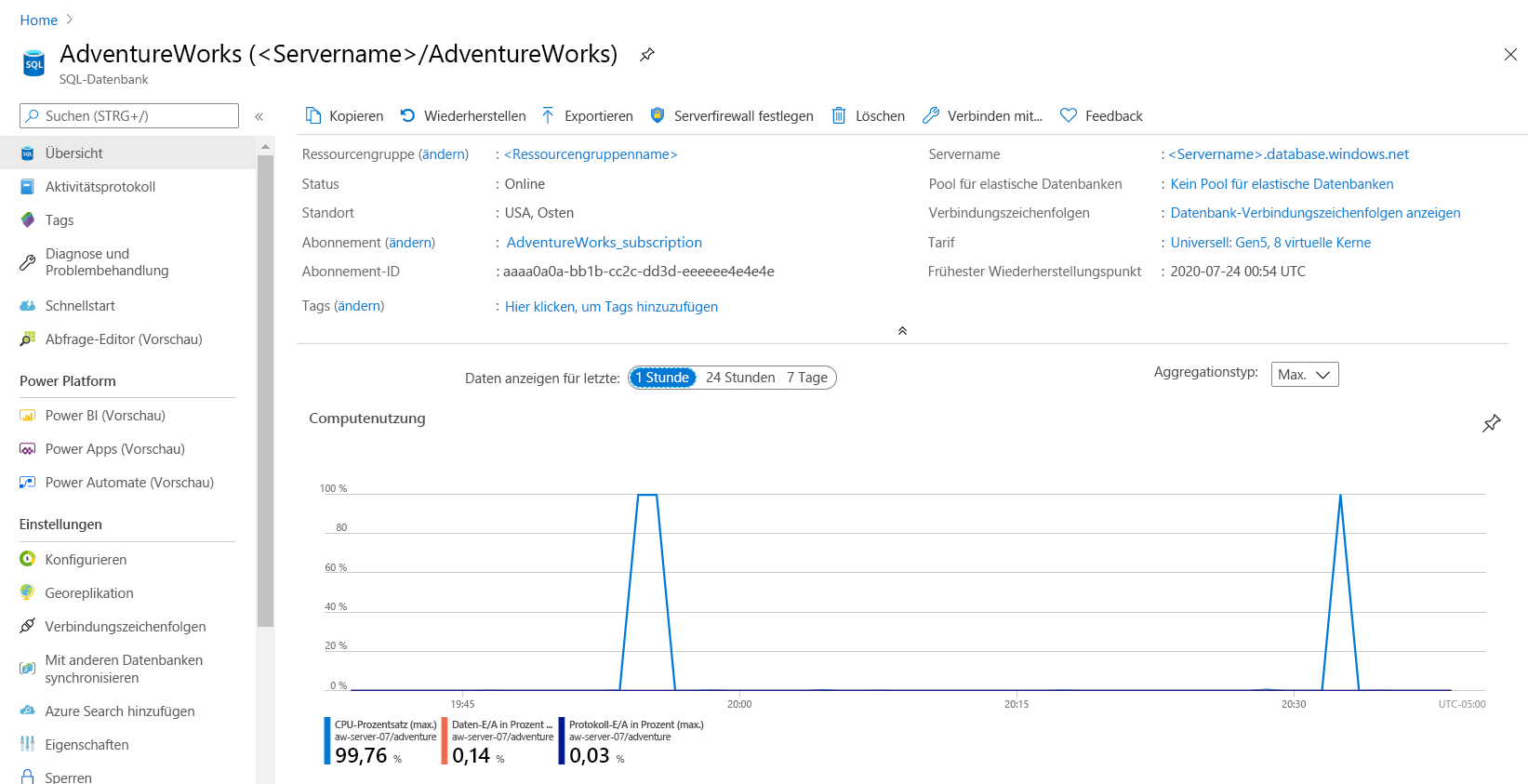Click Hier klicken, um Tags hinzuzufügen
The image size is (1528, 784).
611,307
